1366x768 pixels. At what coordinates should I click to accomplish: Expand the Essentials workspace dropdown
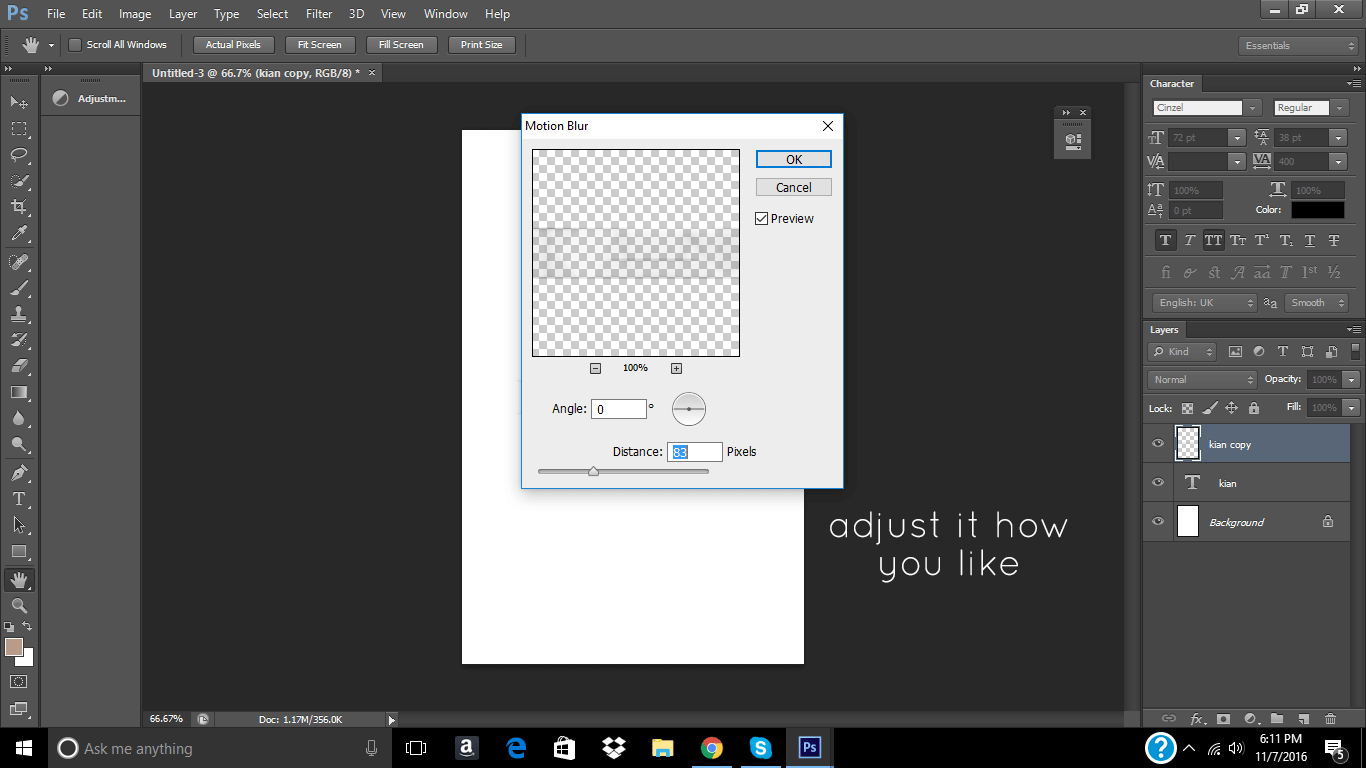coord(1297,46)
